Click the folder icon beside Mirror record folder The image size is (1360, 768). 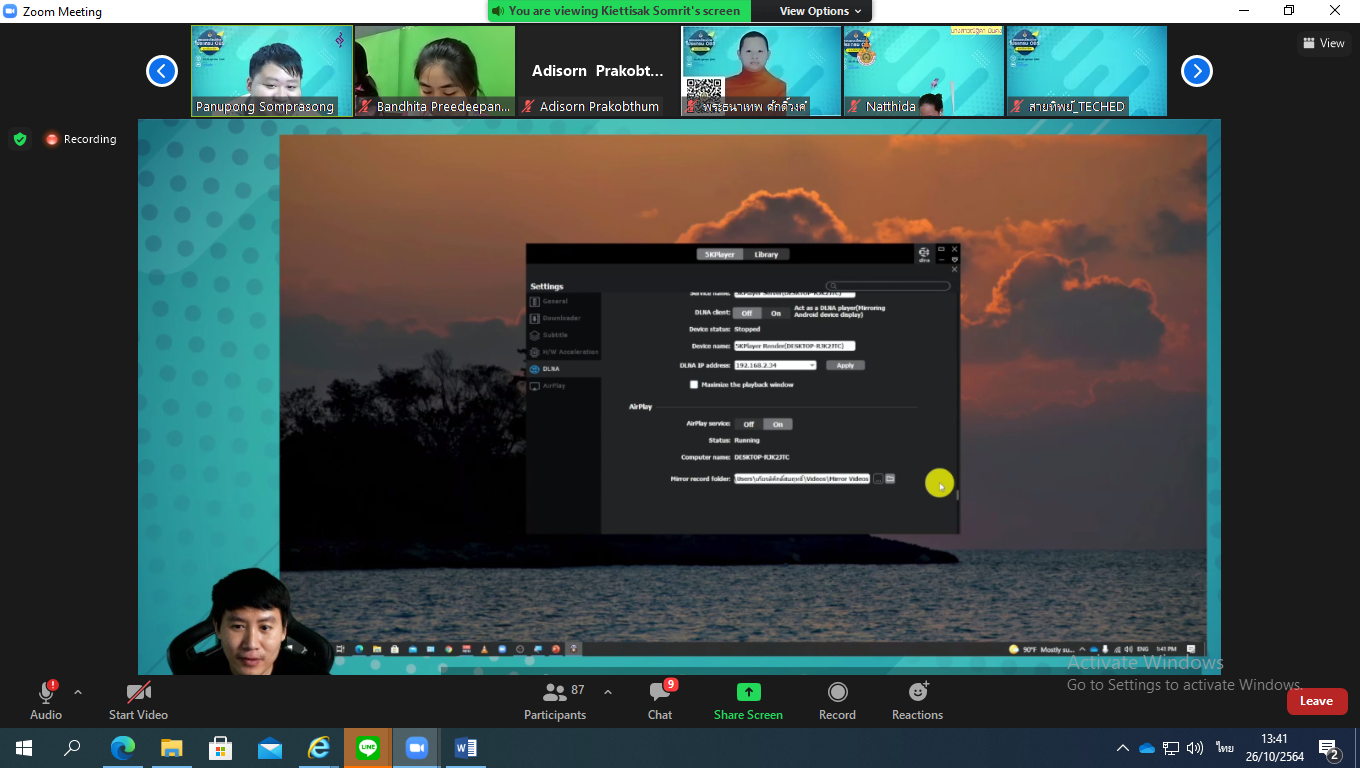[890, 479]
